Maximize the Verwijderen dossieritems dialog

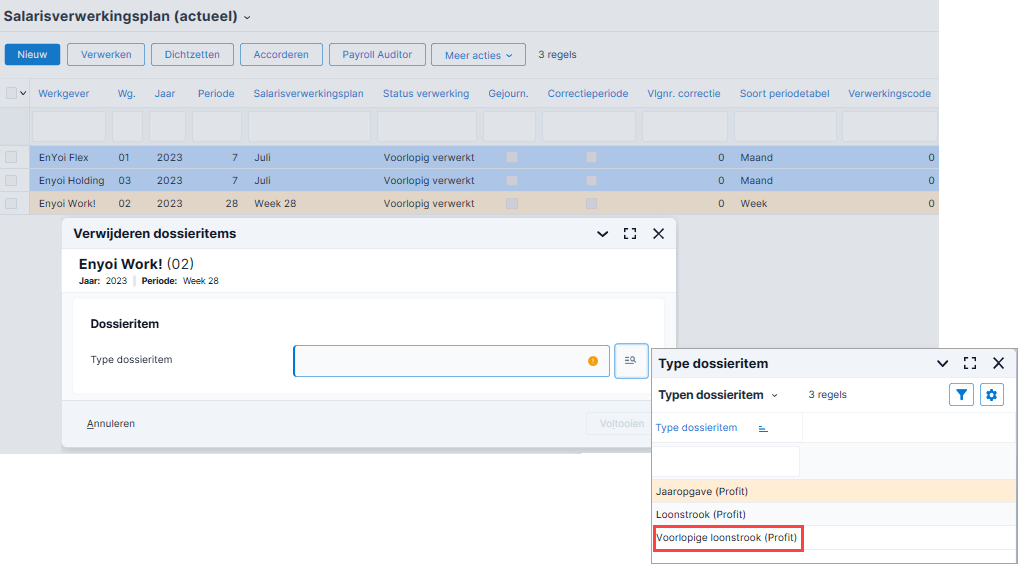(630, 234)
